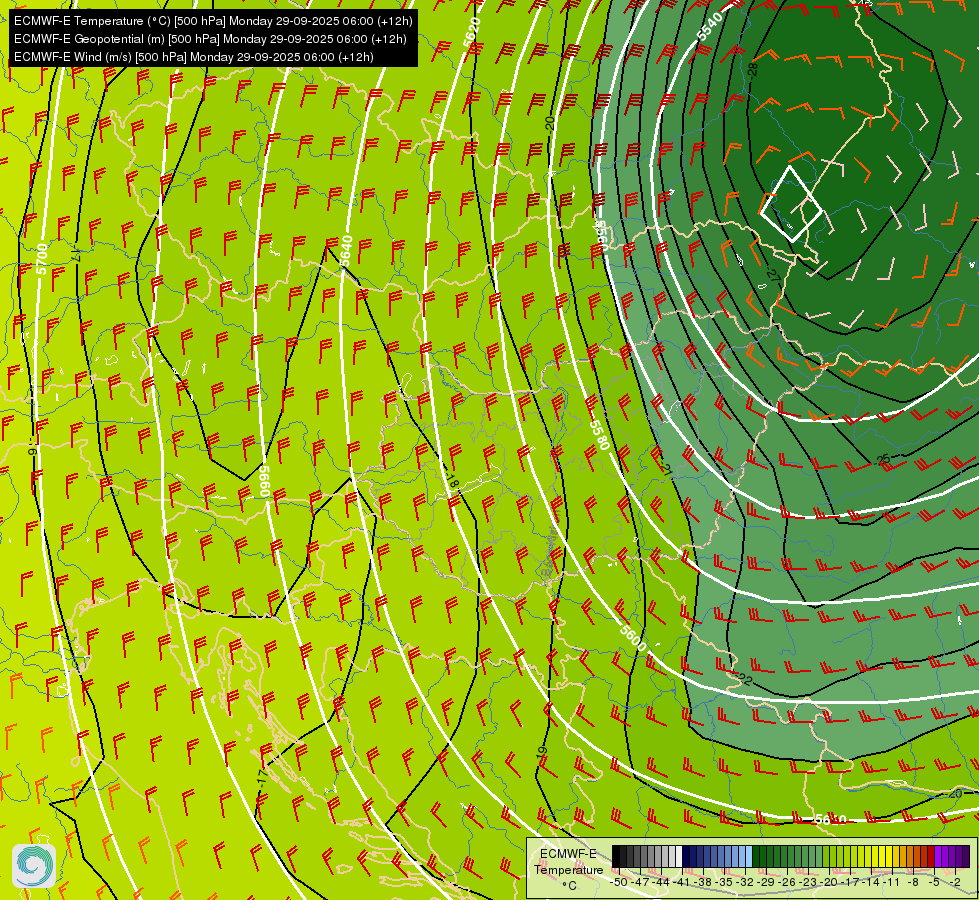979x900 pixels.
Task: Click the -23 legend label
Action: pos(808,883)
